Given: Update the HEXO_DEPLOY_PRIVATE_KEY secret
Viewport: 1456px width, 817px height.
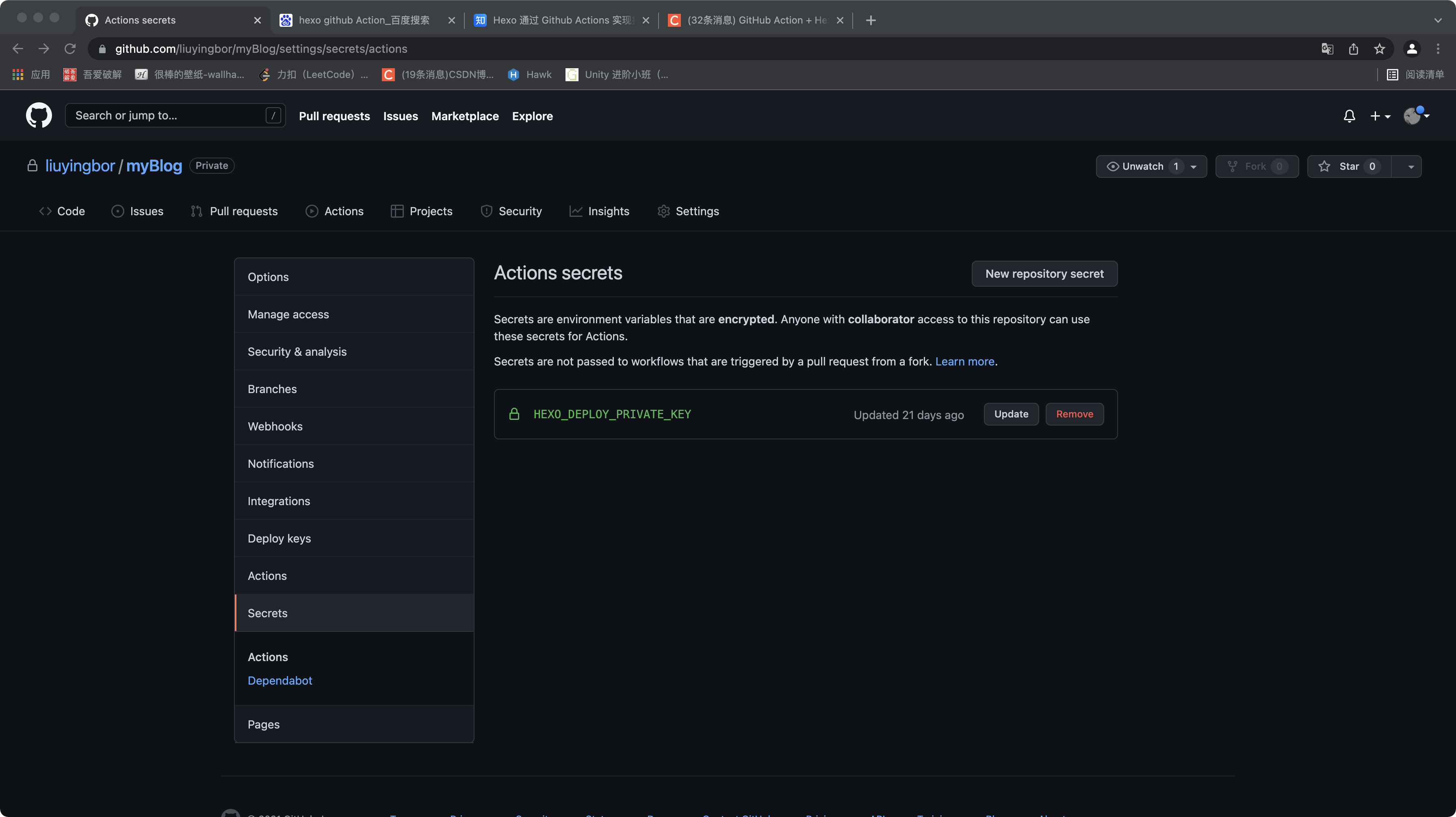Looking at the screenshot, I should (x=1011, y=414).
